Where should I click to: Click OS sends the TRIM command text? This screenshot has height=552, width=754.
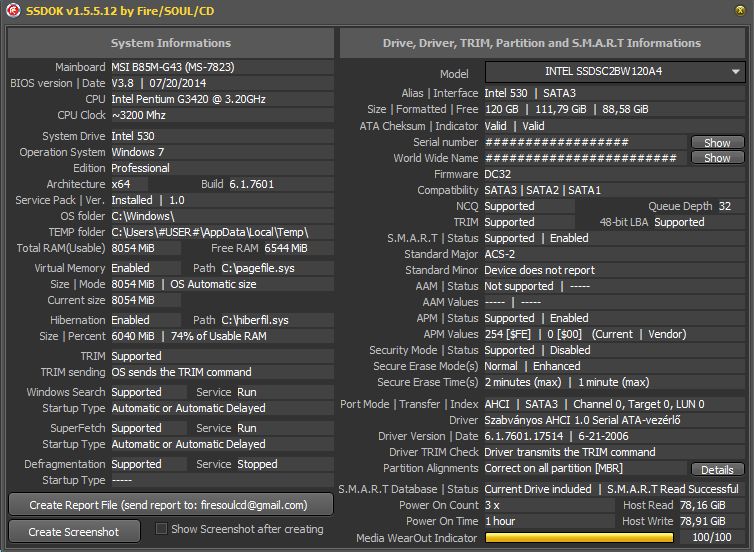coord(181,372)
